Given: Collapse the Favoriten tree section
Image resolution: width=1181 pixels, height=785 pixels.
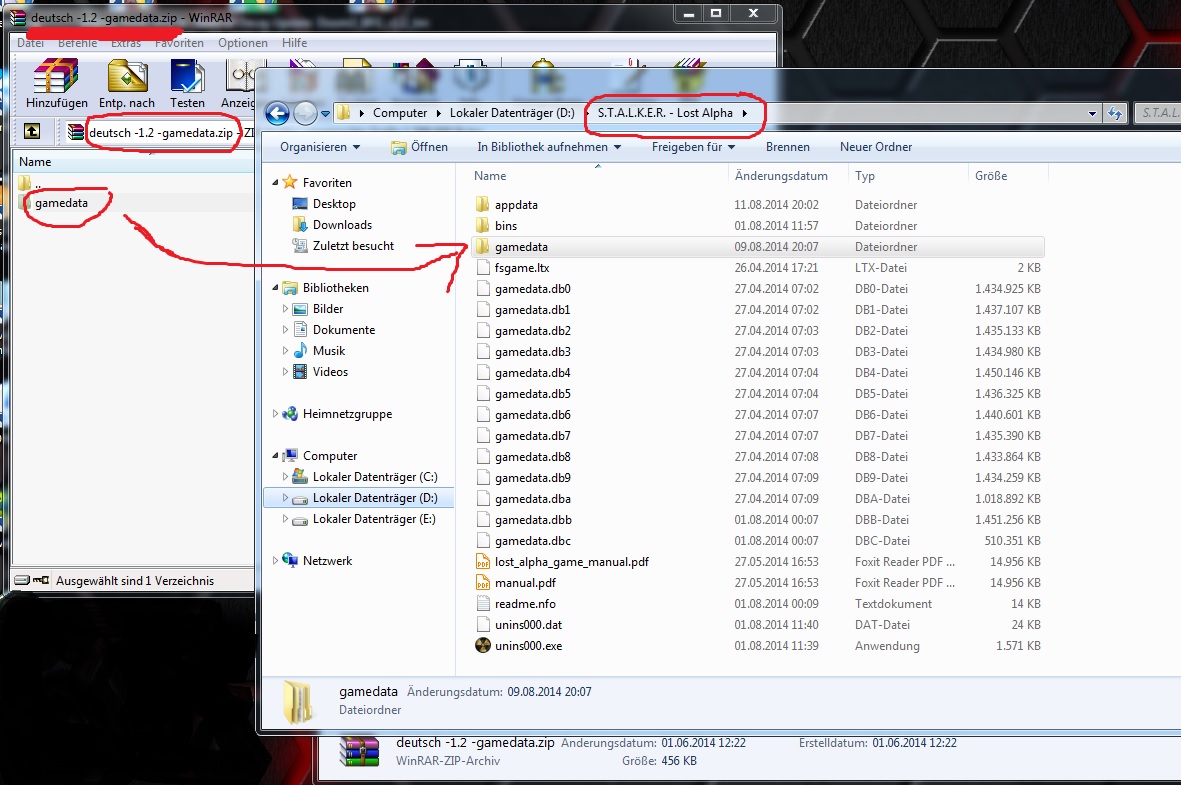Looking at the screenshot, I should pyautogui.click(x=275, y=182).
